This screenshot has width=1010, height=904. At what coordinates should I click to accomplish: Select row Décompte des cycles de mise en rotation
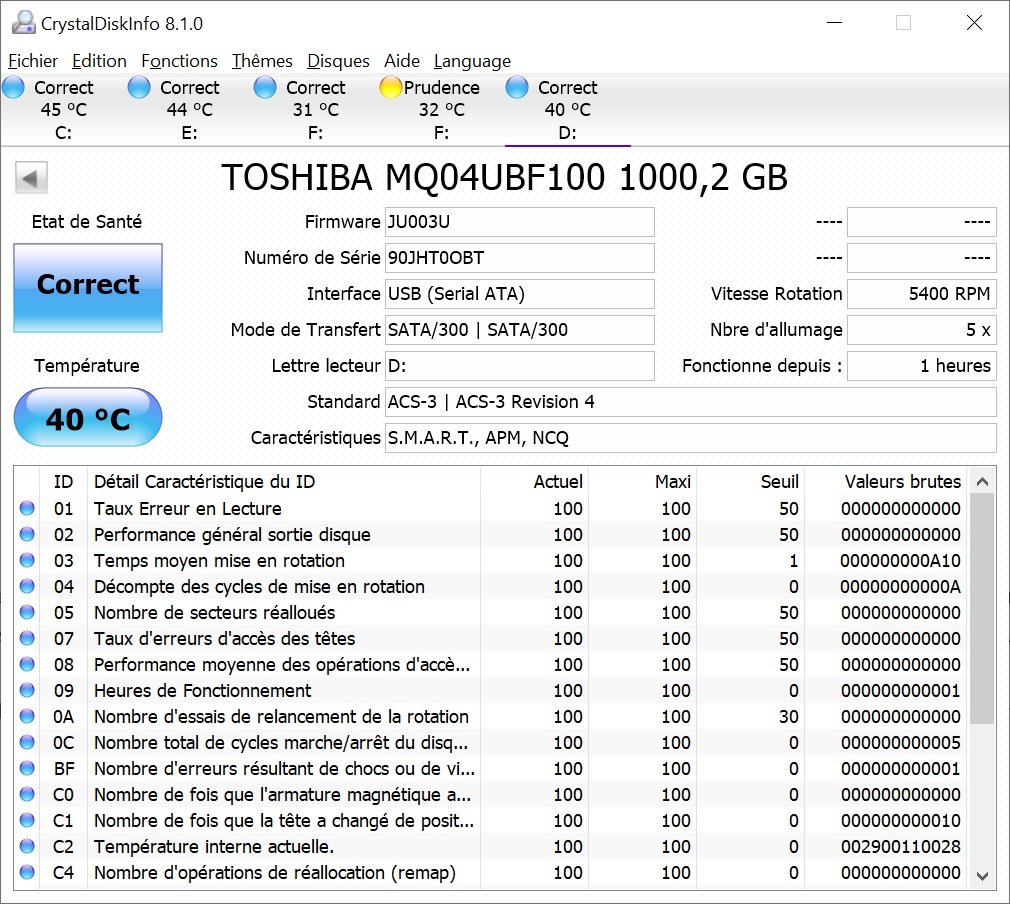pos(490,587)
